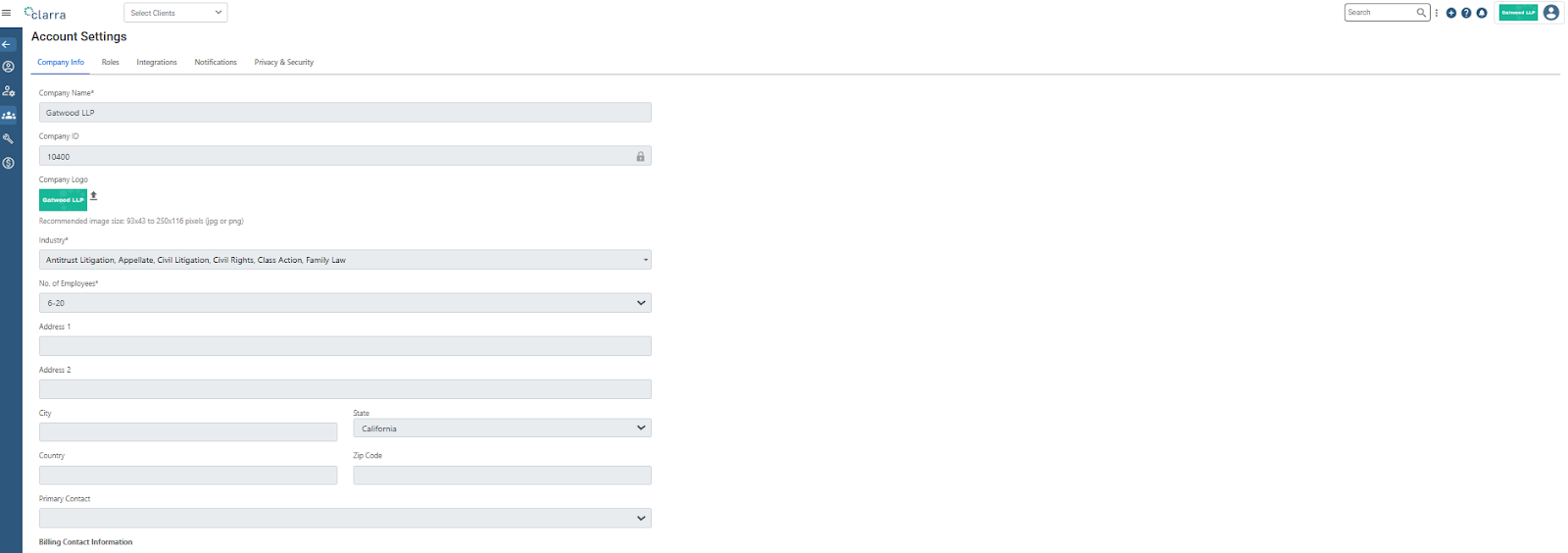Expand the Primary Contact dropdown

[345, 518]
